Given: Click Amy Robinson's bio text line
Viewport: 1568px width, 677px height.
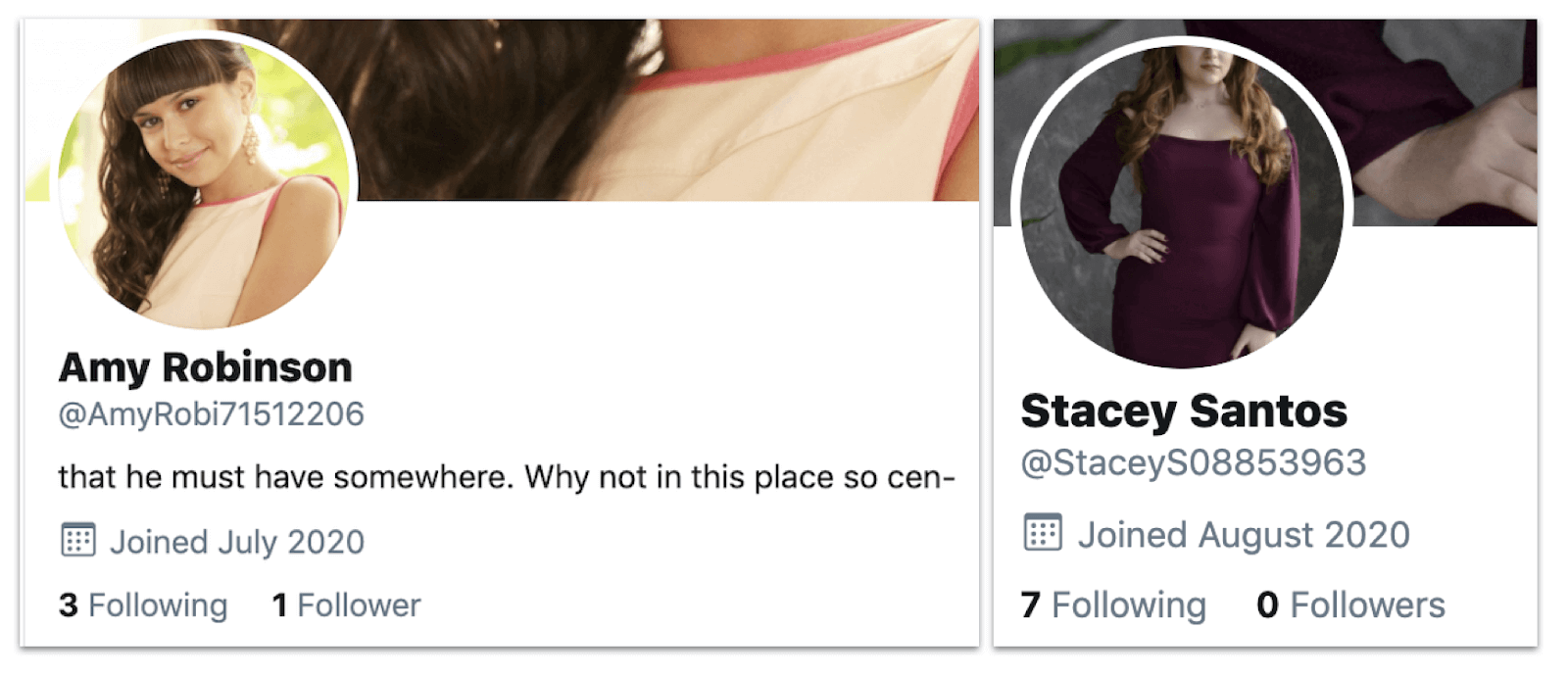Looking at the screenshot, I should [506, 477].
